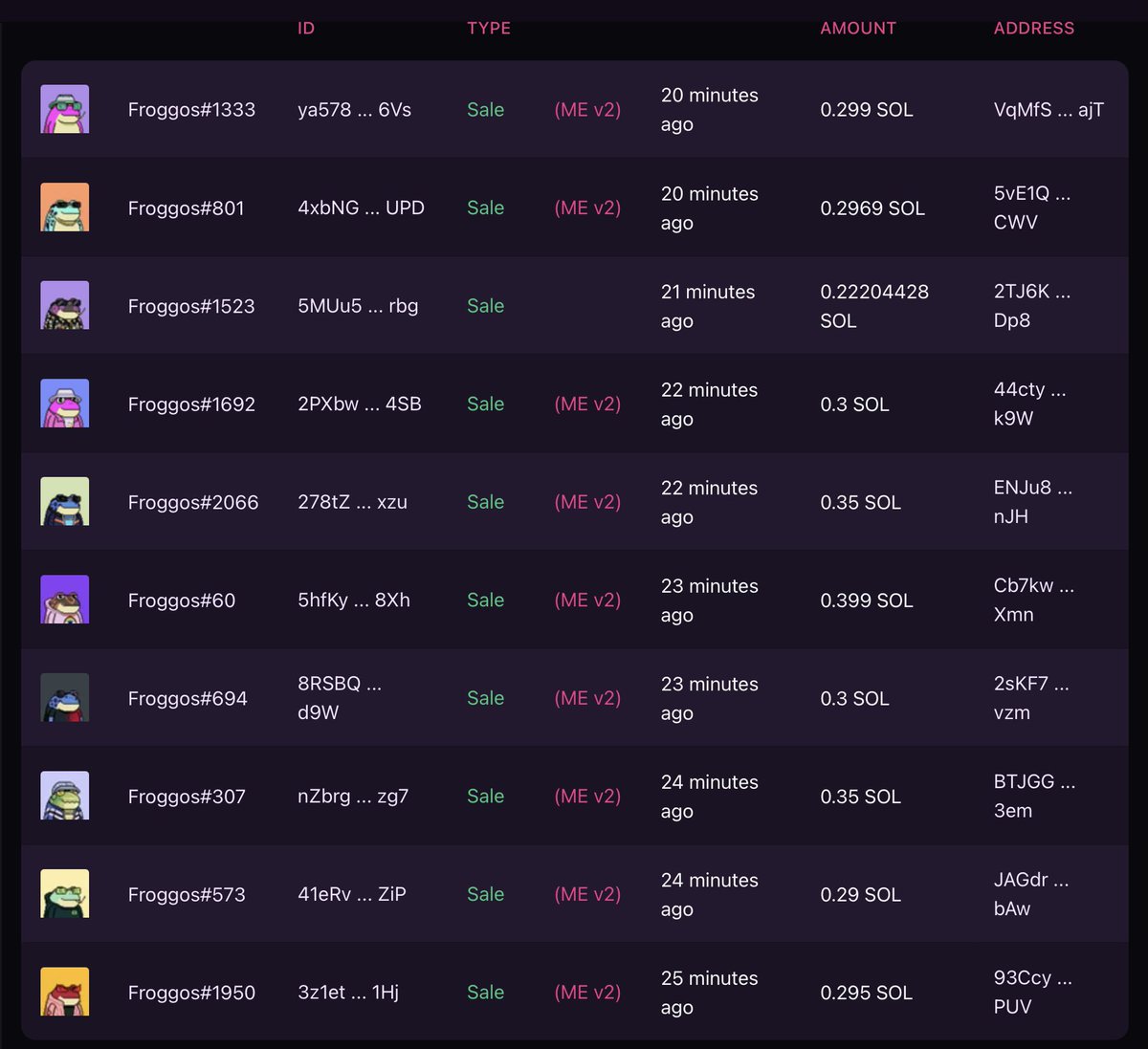This screenshot has width=1148, height=1049.
Task: Open the Froggos#1333 NFT thumbnail
Action: click(64, 109)
